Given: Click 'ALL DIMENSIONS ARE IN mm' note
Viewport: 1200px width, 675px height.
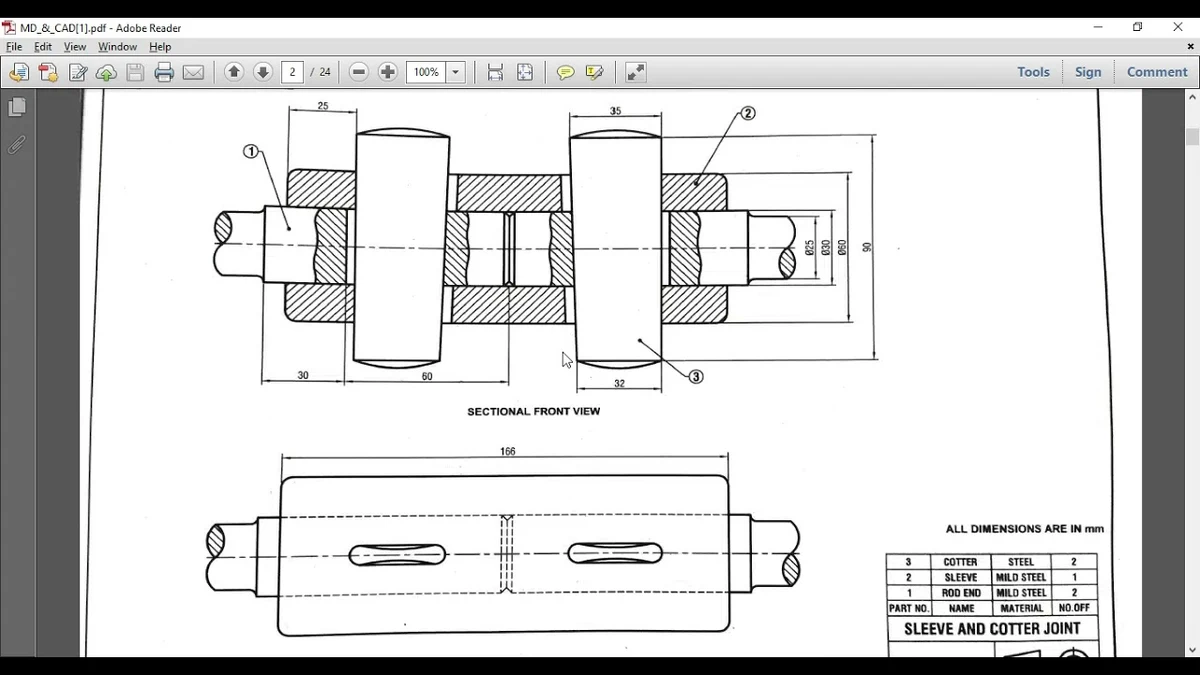Looking at the screenshot, I should tap(1025, 529).
